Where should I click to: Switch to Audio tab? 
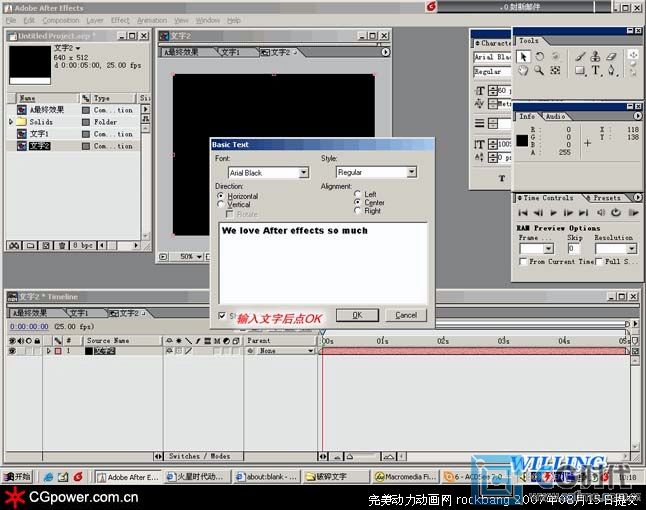[x=555, y=117]
